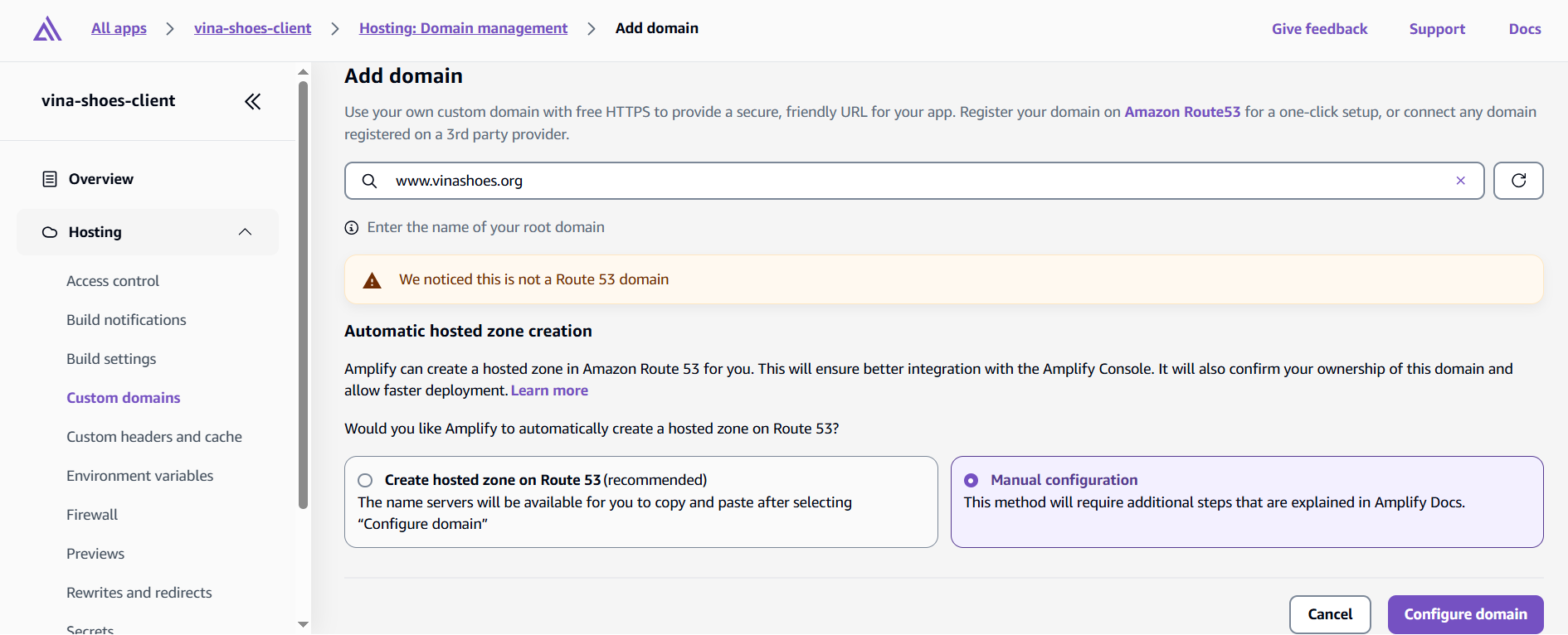Screen dimensions: 1568x635
Task: Click the vina-shoes-client sidebar title
Action: coord(108,101)
